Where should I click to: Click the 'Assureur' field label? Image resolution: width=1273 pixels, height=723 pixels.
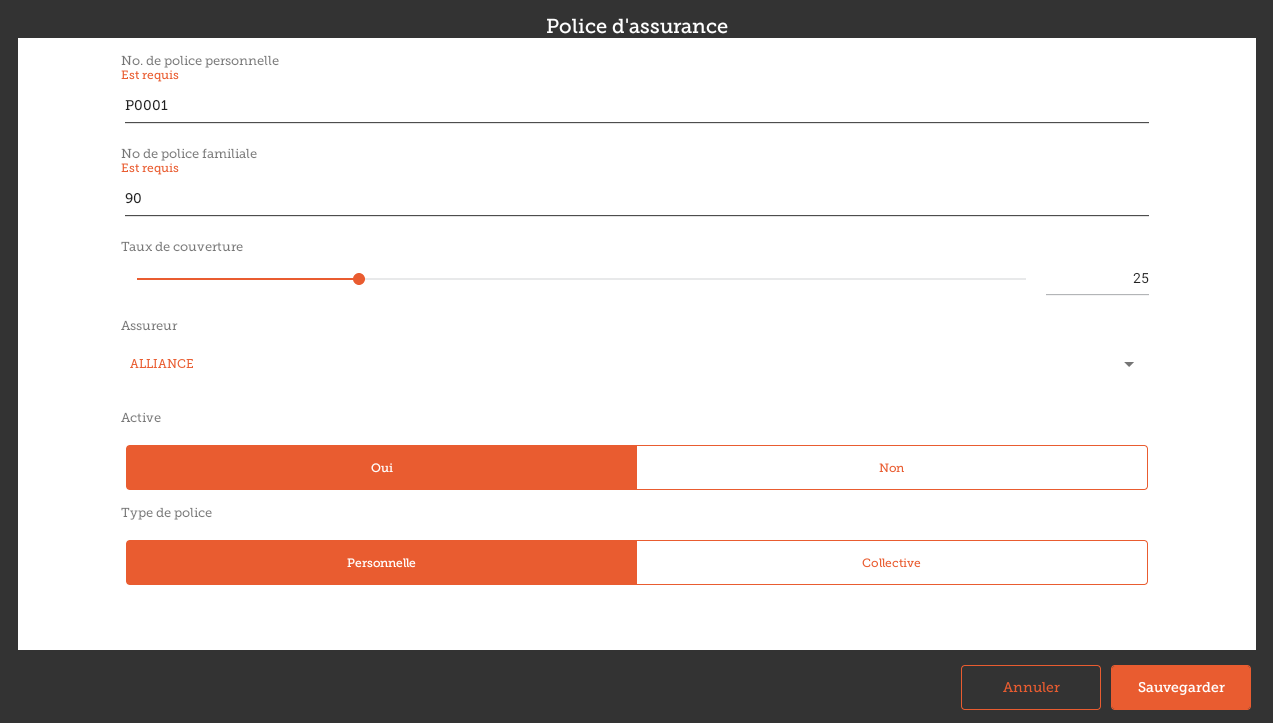(x=149, y=326)
